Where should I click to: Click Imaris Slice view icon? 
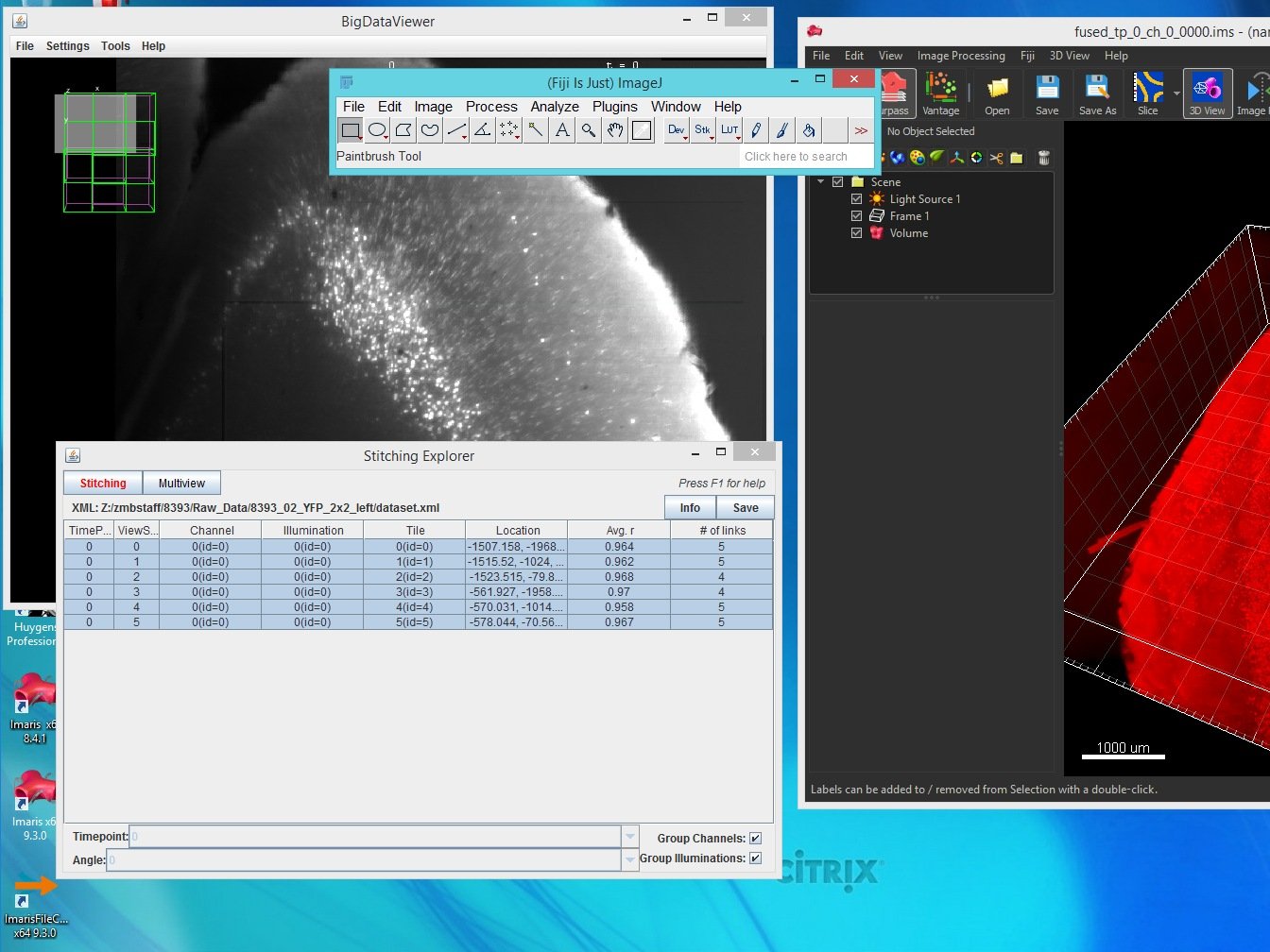tap(1148, 94)
